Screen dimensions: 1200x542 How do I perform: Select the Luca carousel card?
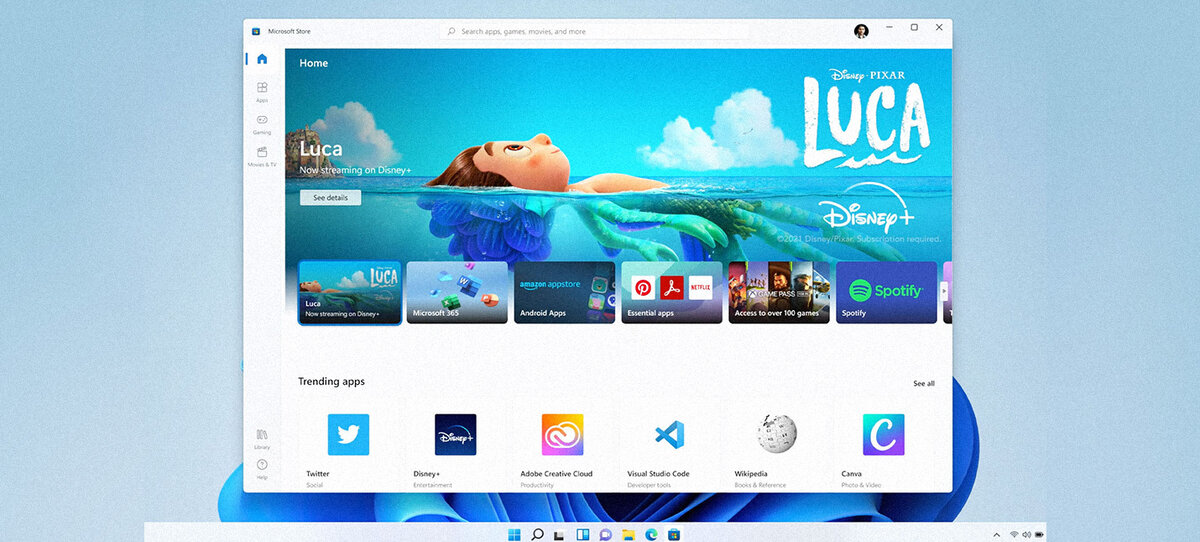(x=350, y=293)
